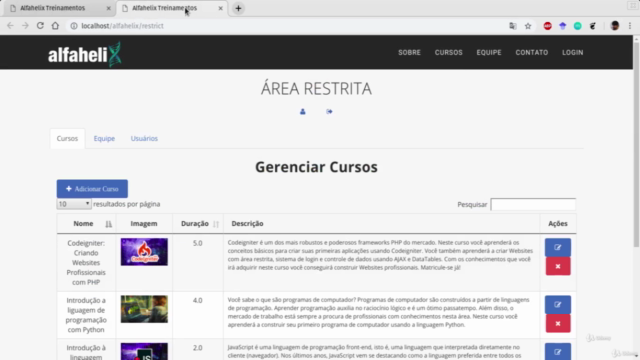The width and height of the screenshot is (640, 360).
Task: Click the user profile icon under Área Restrita
Action: click(302, 111)
